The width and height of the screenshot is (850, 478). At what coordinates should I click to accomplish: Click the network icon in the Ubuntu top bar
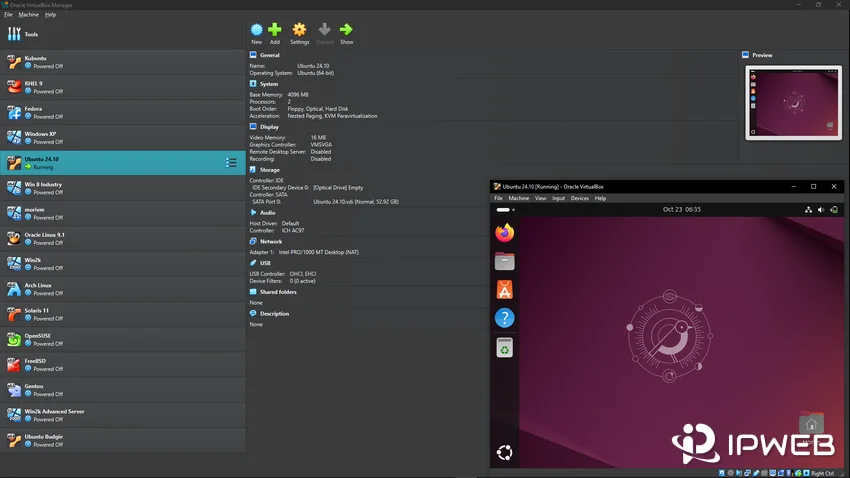[x=808, y=210]
